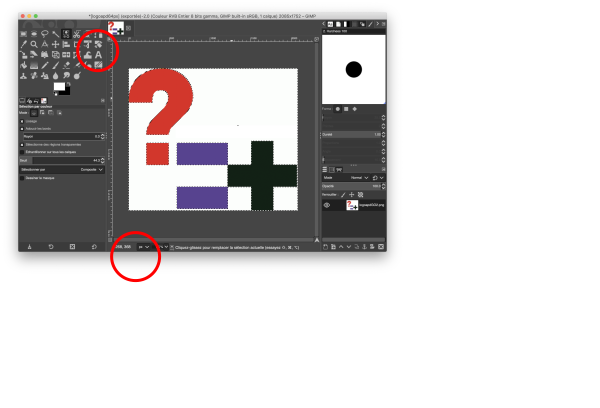
Task: Pick the Move tool
Action: pos(56,44)
